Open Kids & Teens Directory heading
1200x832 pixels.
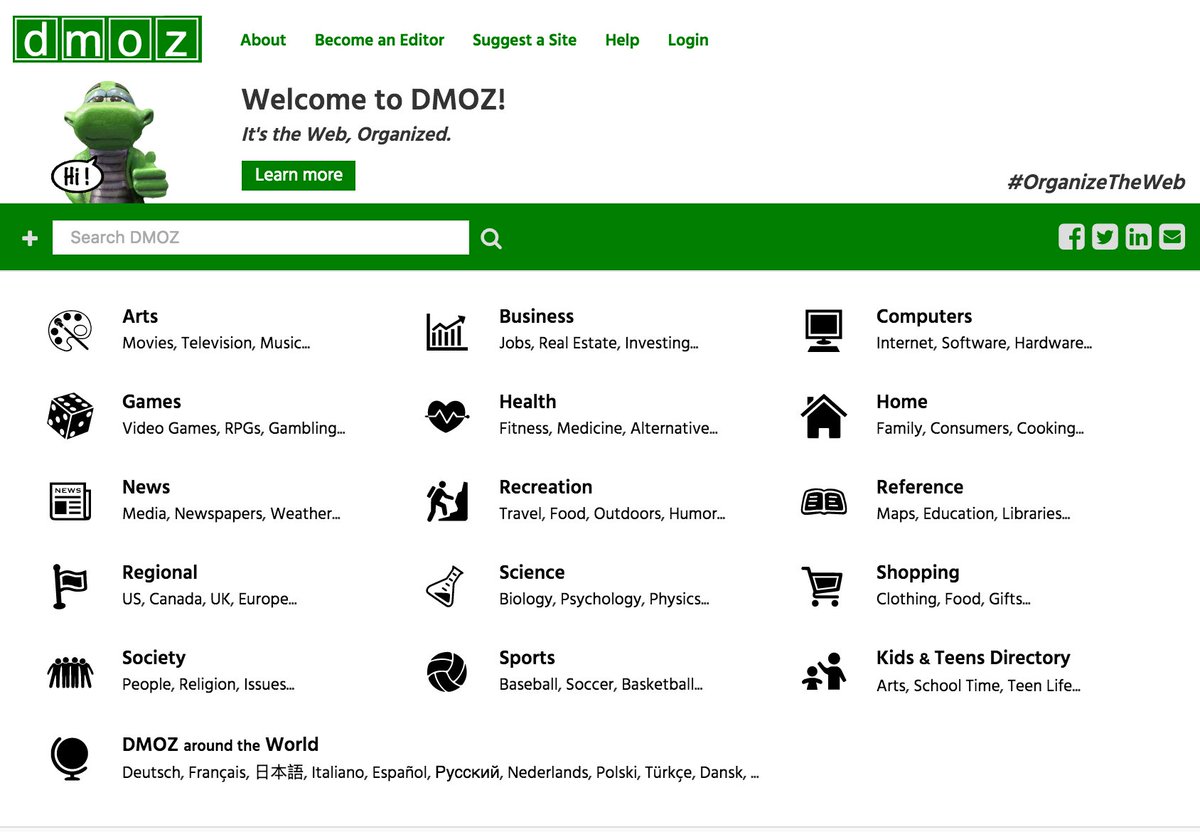[x=973, y=657]
